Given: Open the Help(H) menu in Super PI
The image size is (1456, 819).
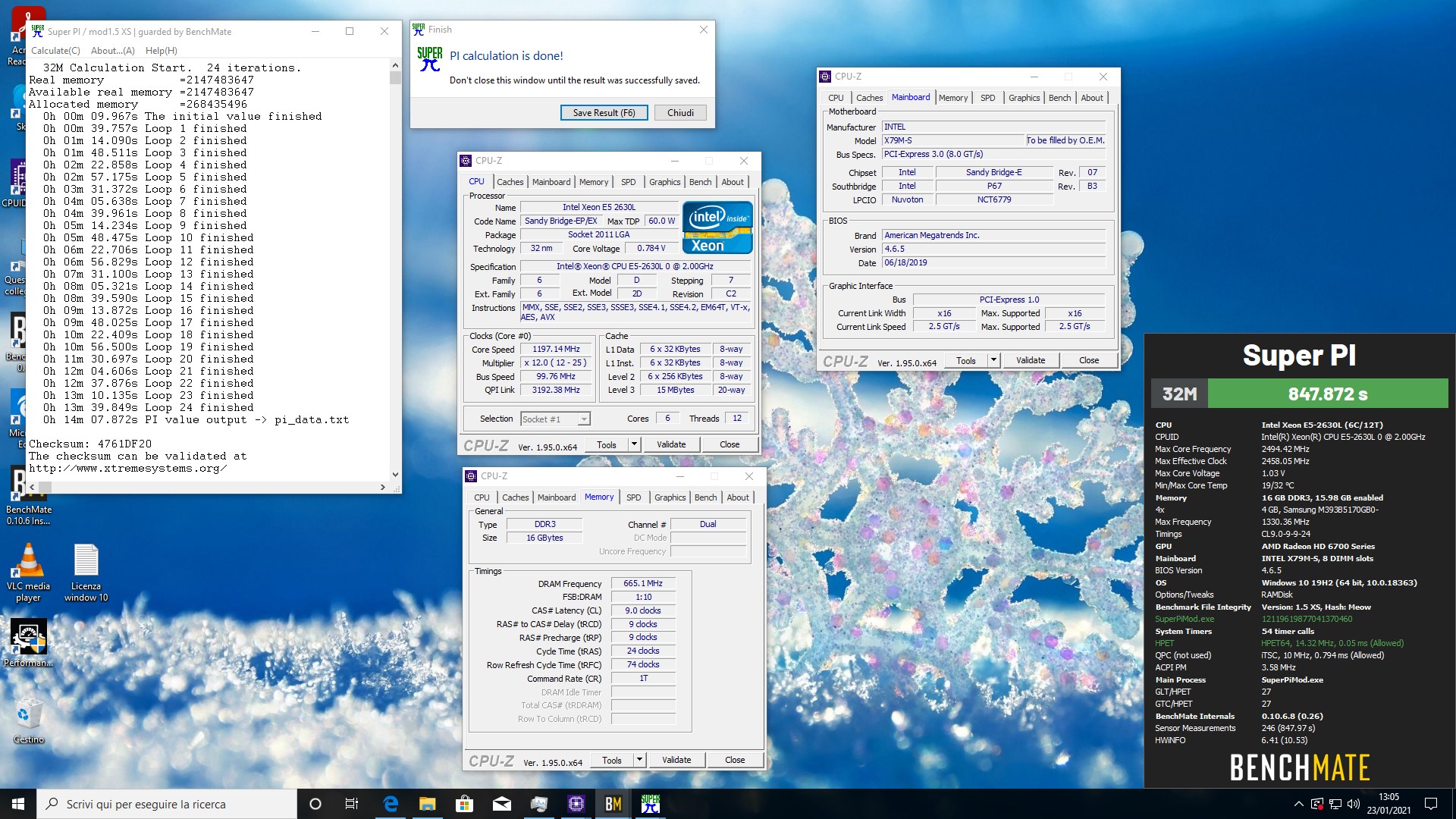Looking at the screenshot, I should click(162, 50).
